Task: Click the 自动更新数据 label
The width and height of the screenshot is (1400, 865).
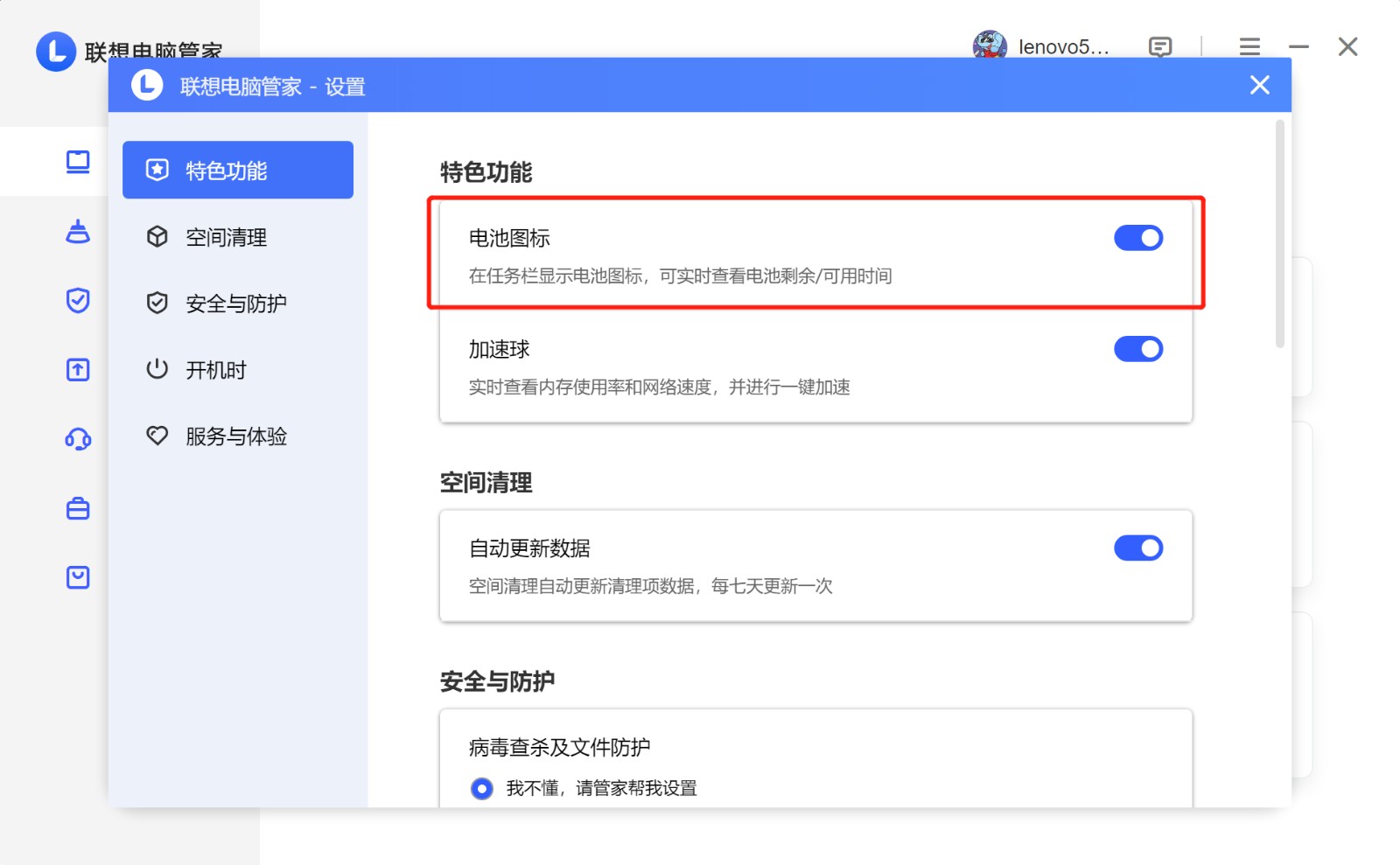Action: tap(530, 548)
